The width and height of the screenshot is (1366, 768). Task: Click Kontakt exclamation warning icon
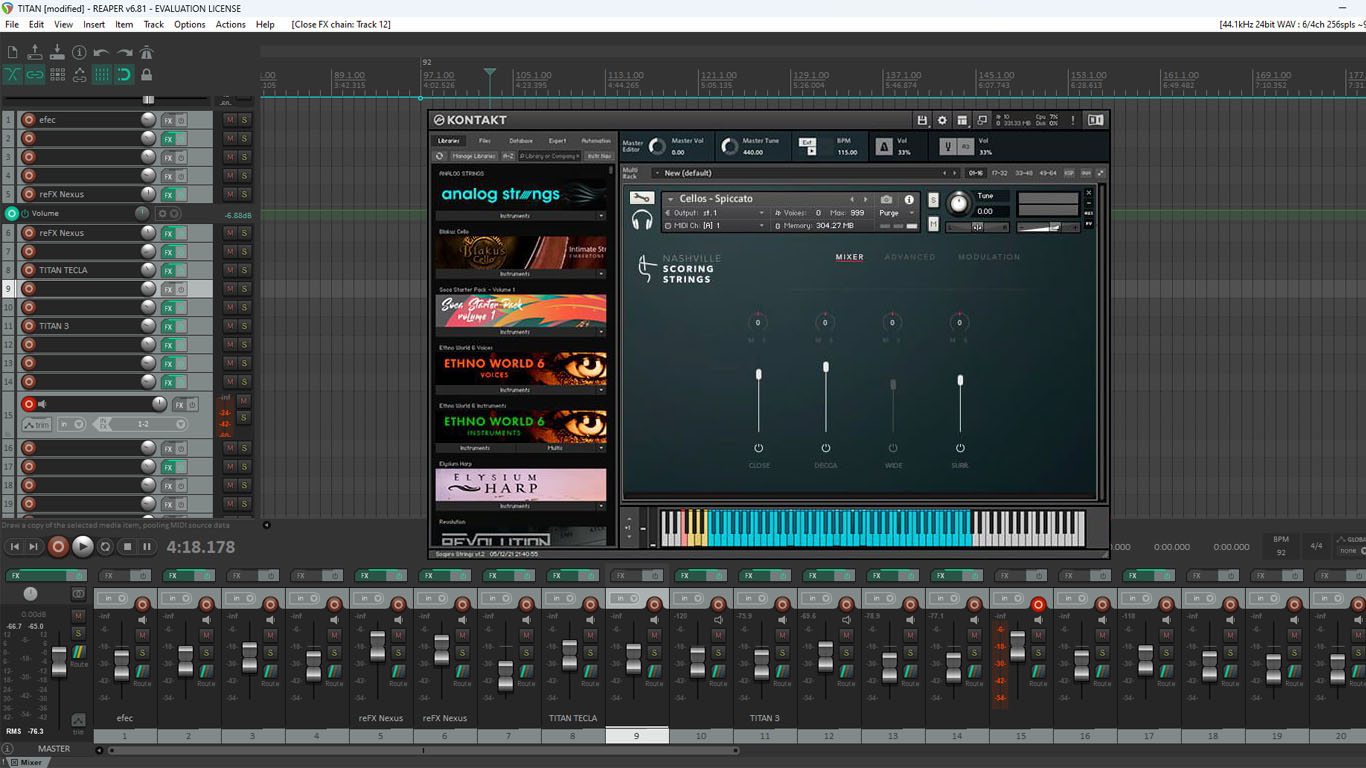(1073, 120)
